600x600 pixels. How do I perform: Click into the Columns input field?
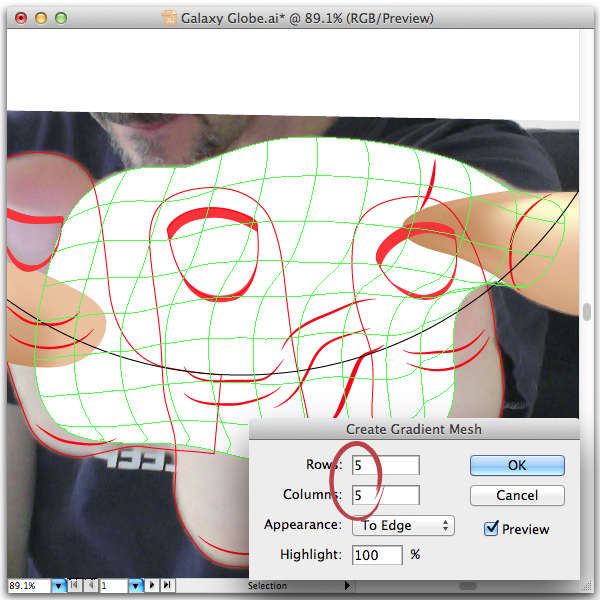pyautogui.click(x=386, y=495)
